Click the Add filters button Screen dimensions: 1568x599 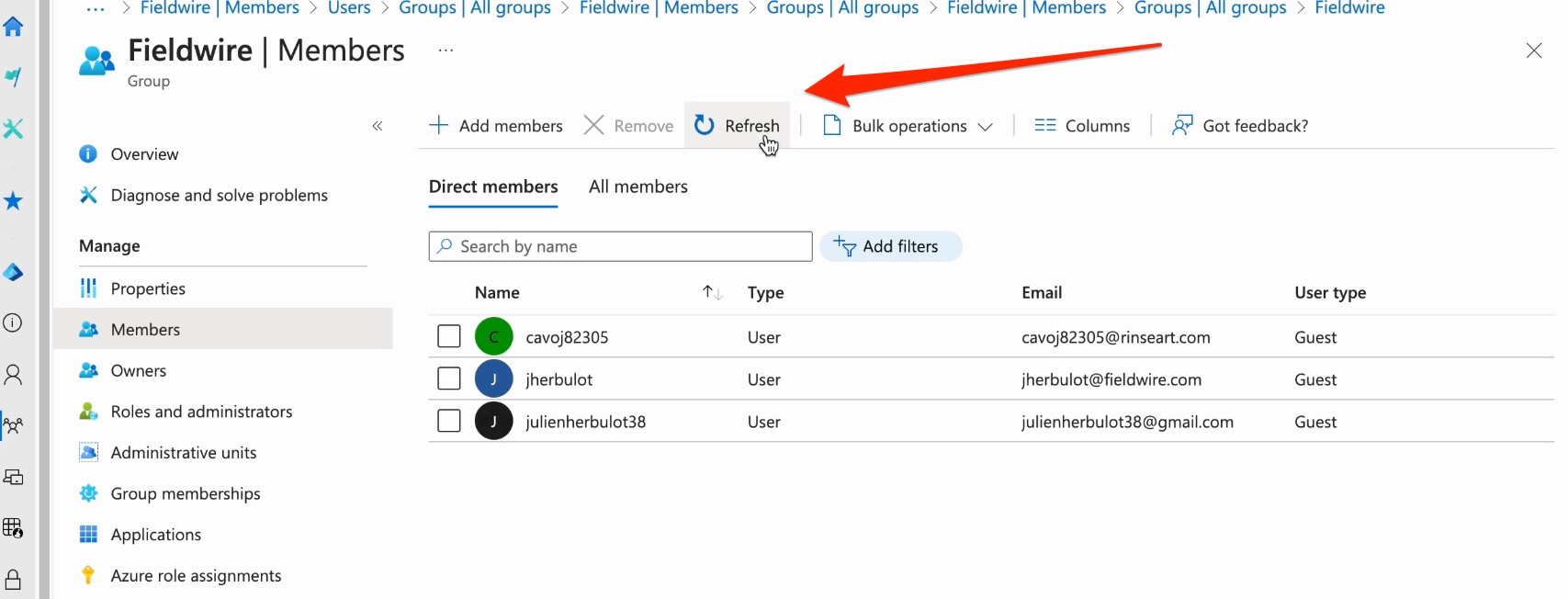click(890, 246)
